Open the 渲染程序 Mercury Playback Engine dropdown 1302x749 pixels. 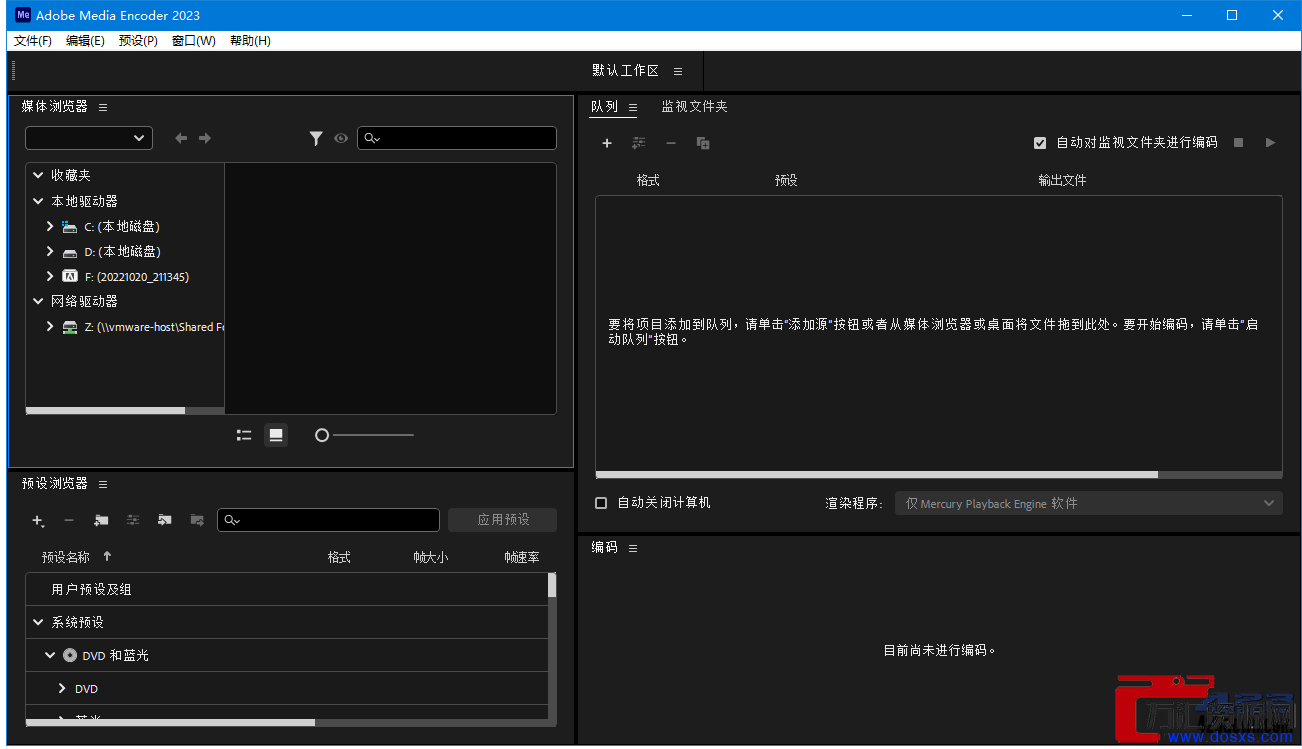(x=1088, y=503)
